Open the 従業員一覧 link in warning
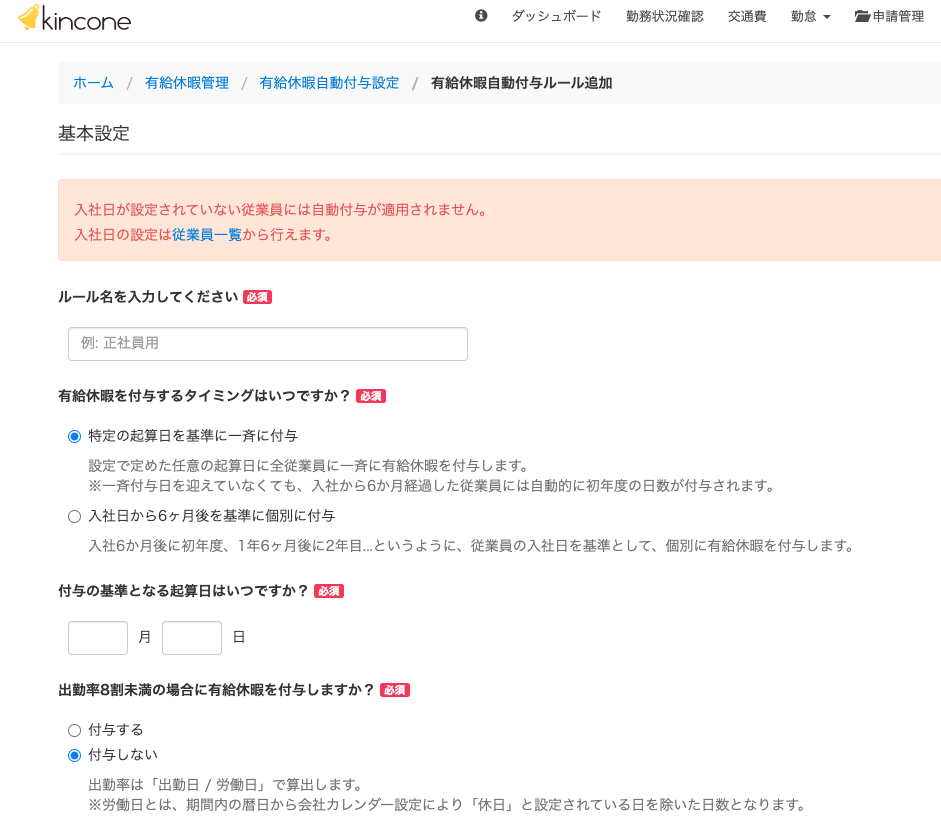The height and width of the screenshot is (835, 941). pos(207,235)
